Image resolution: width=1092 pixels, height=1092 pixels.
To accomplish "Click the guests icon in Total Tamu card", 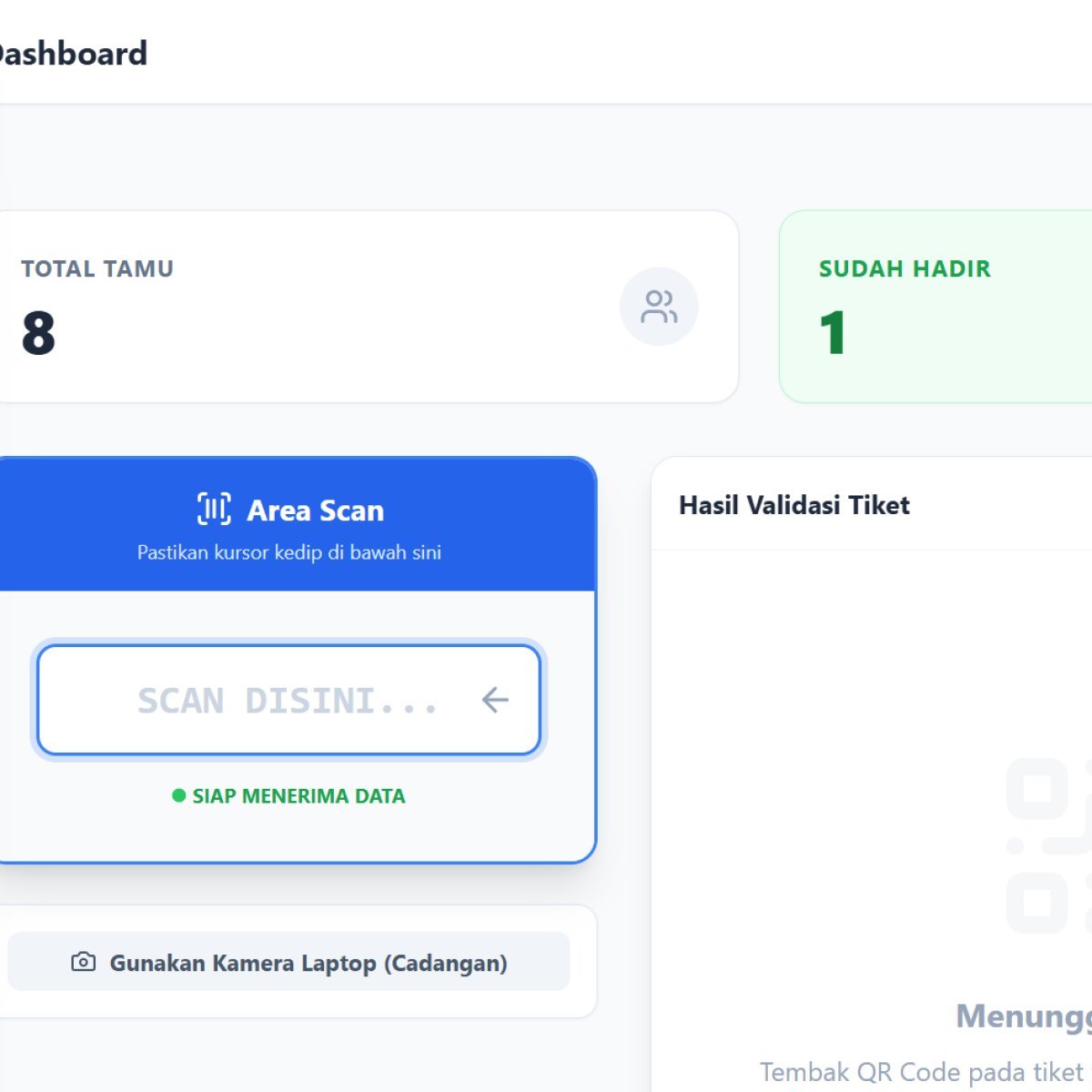I will pyautogui.click(x=659, y=307).
